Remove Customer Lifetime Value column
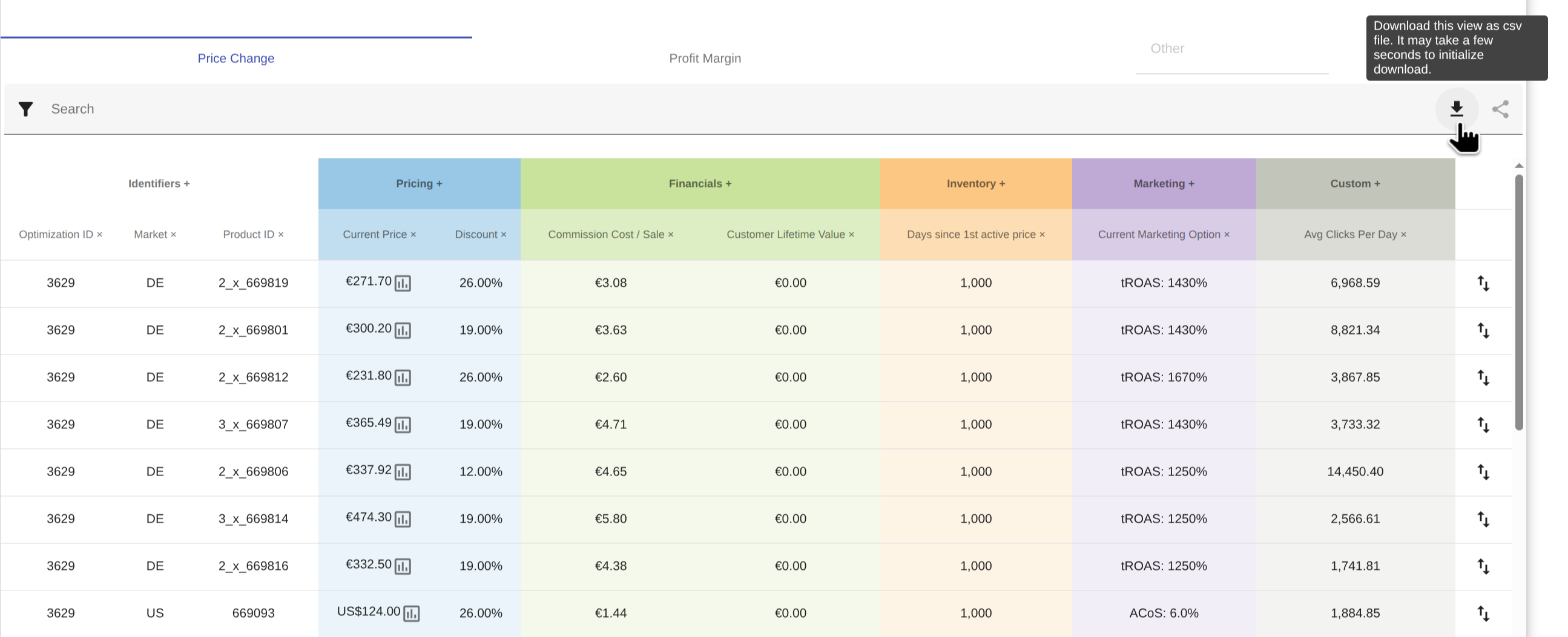This screenshot has width=1568, height=637. click(x=852, y=235)
